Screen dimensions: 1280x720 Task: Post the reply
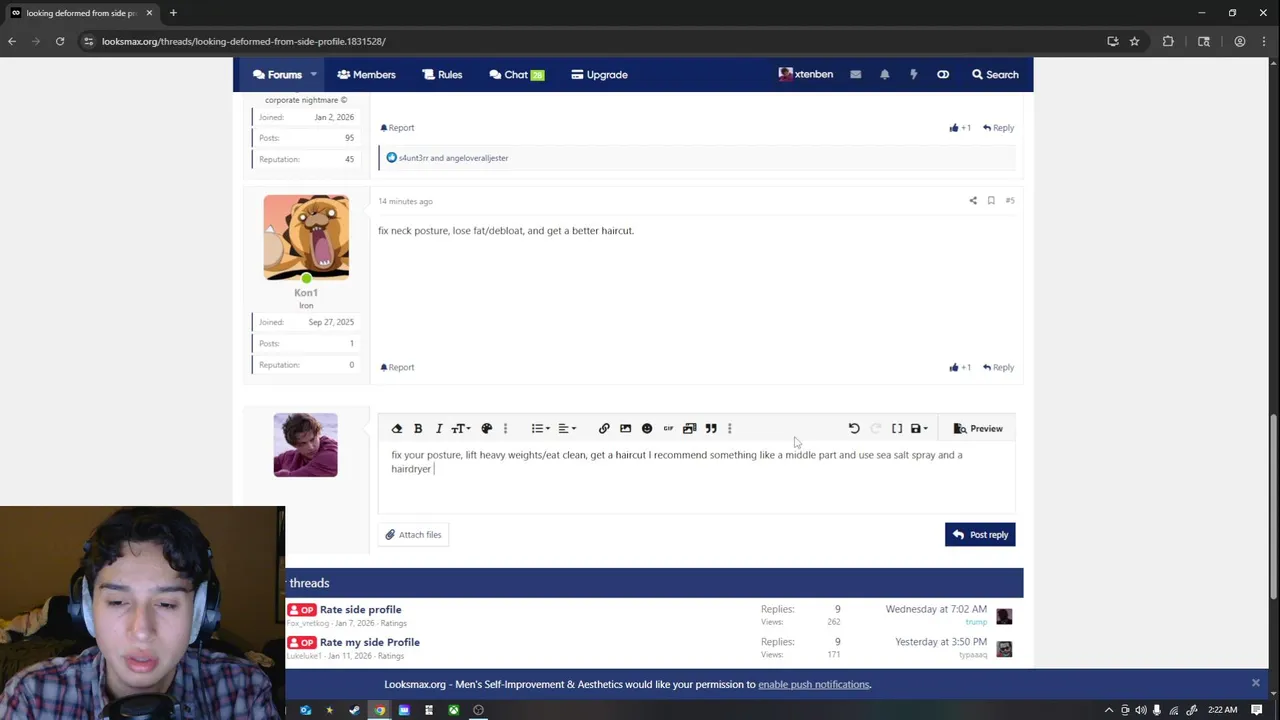980,534
